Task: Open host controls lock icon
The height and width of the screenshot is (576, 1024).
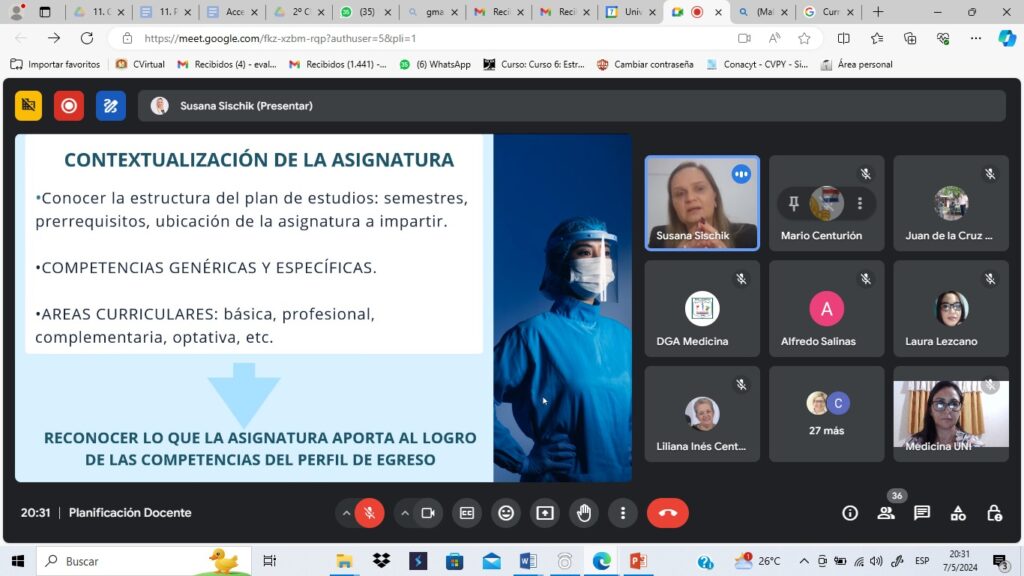Action: coord(994,513)
